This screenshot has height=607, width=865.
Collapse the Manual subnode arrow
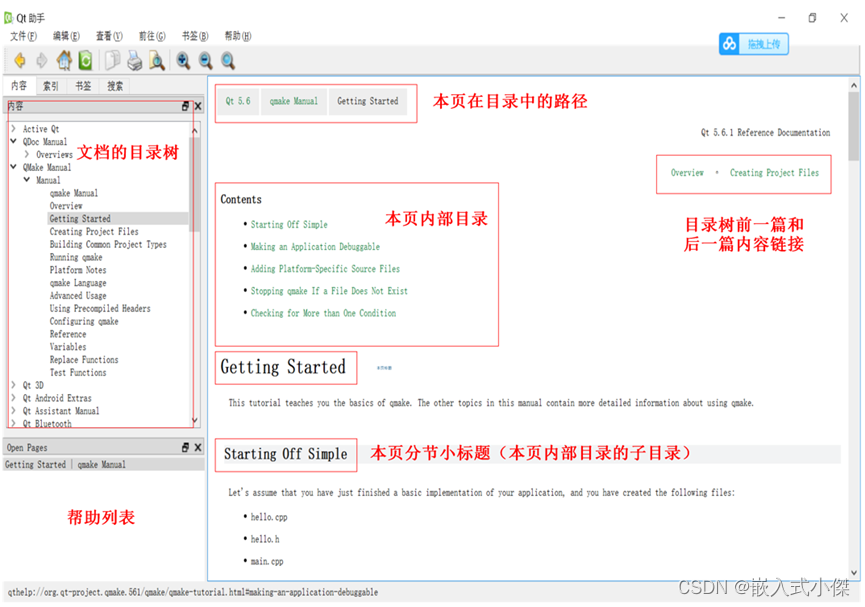point(27,180)
